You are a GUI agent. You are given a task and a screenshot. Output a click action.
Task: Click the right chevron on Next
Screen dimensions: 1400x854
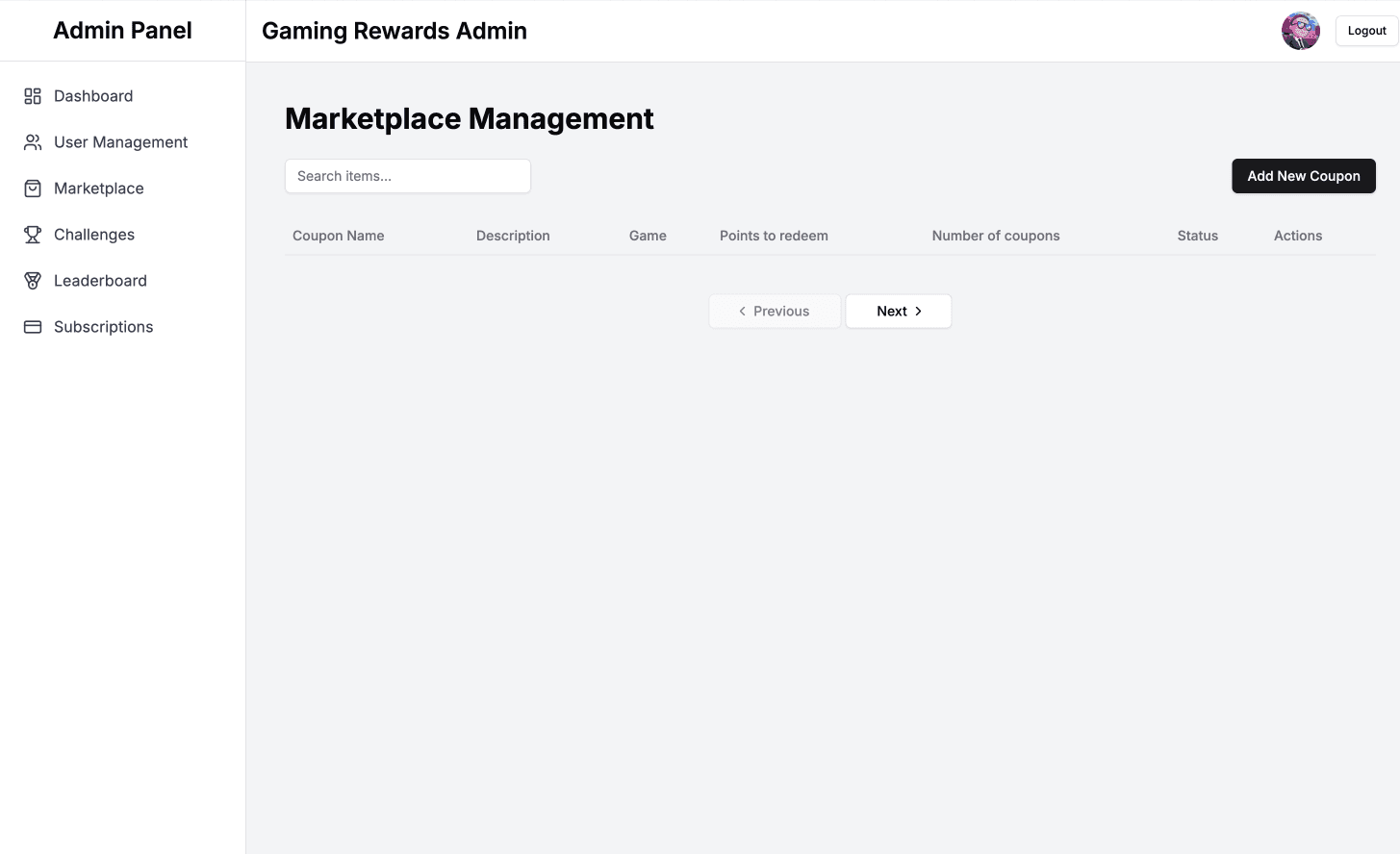[917, 311]
